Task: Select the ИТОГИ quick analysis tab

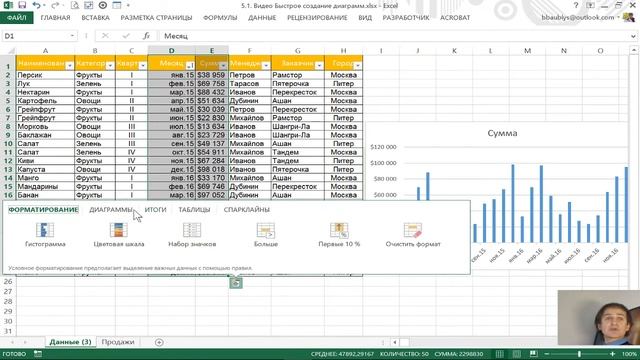Action: coord(156,210)
